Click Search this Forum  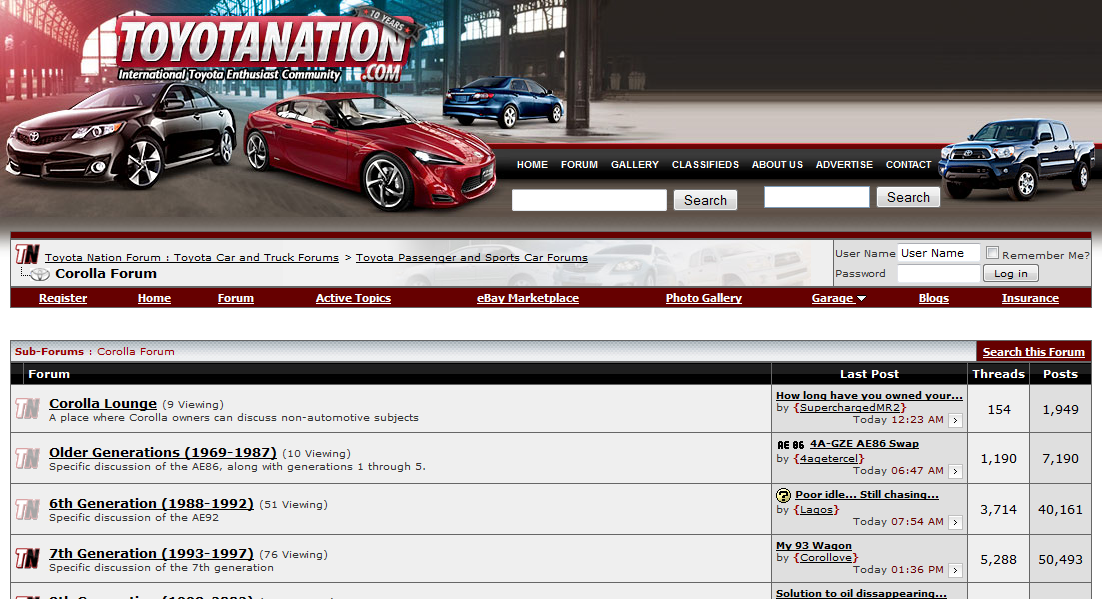[x=1033, y=352]
